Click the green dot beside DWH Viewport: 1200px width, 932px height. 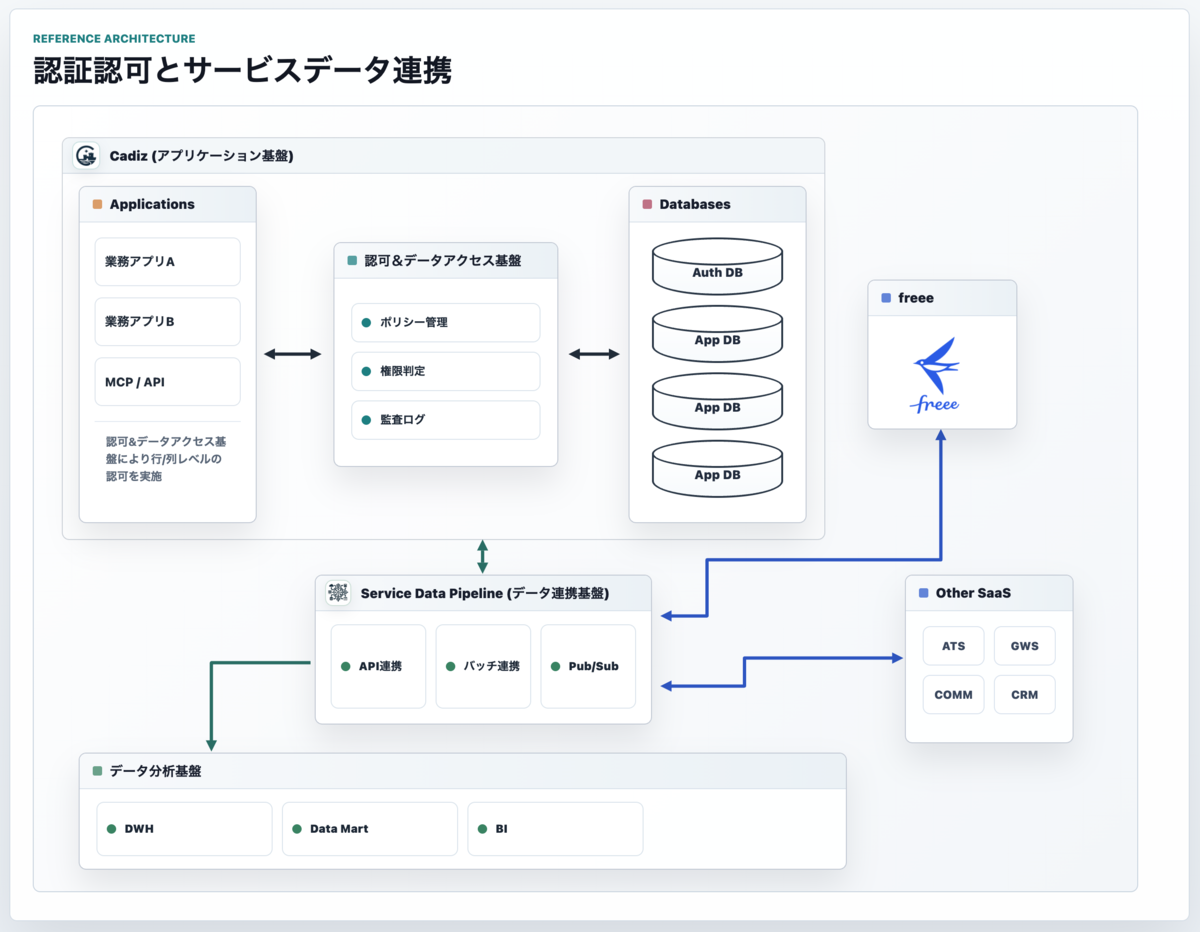pos(112,829)
